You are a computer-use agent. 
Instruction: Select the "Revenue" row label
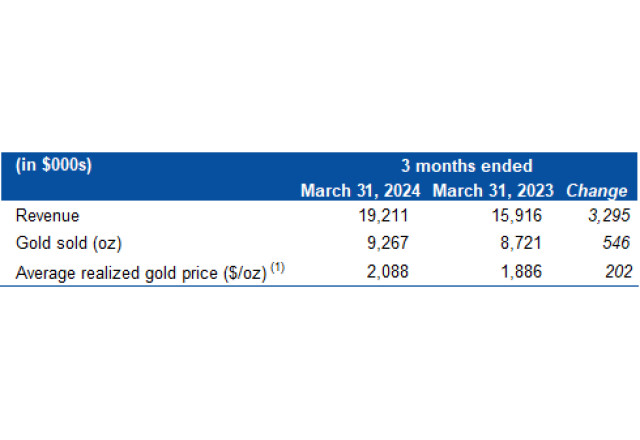[x=47, y=215]
